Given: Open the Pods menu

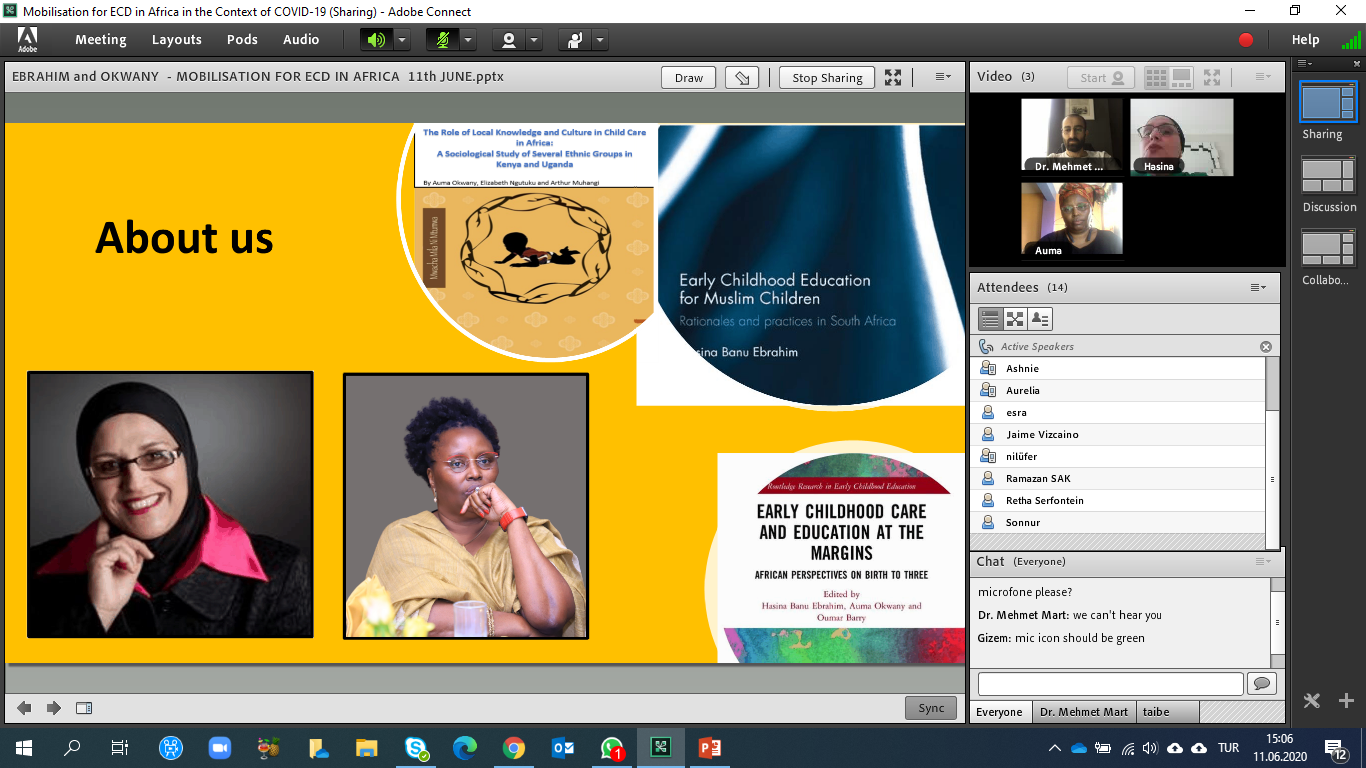Looking at the screenshot, I should click(x=242, y=40).
